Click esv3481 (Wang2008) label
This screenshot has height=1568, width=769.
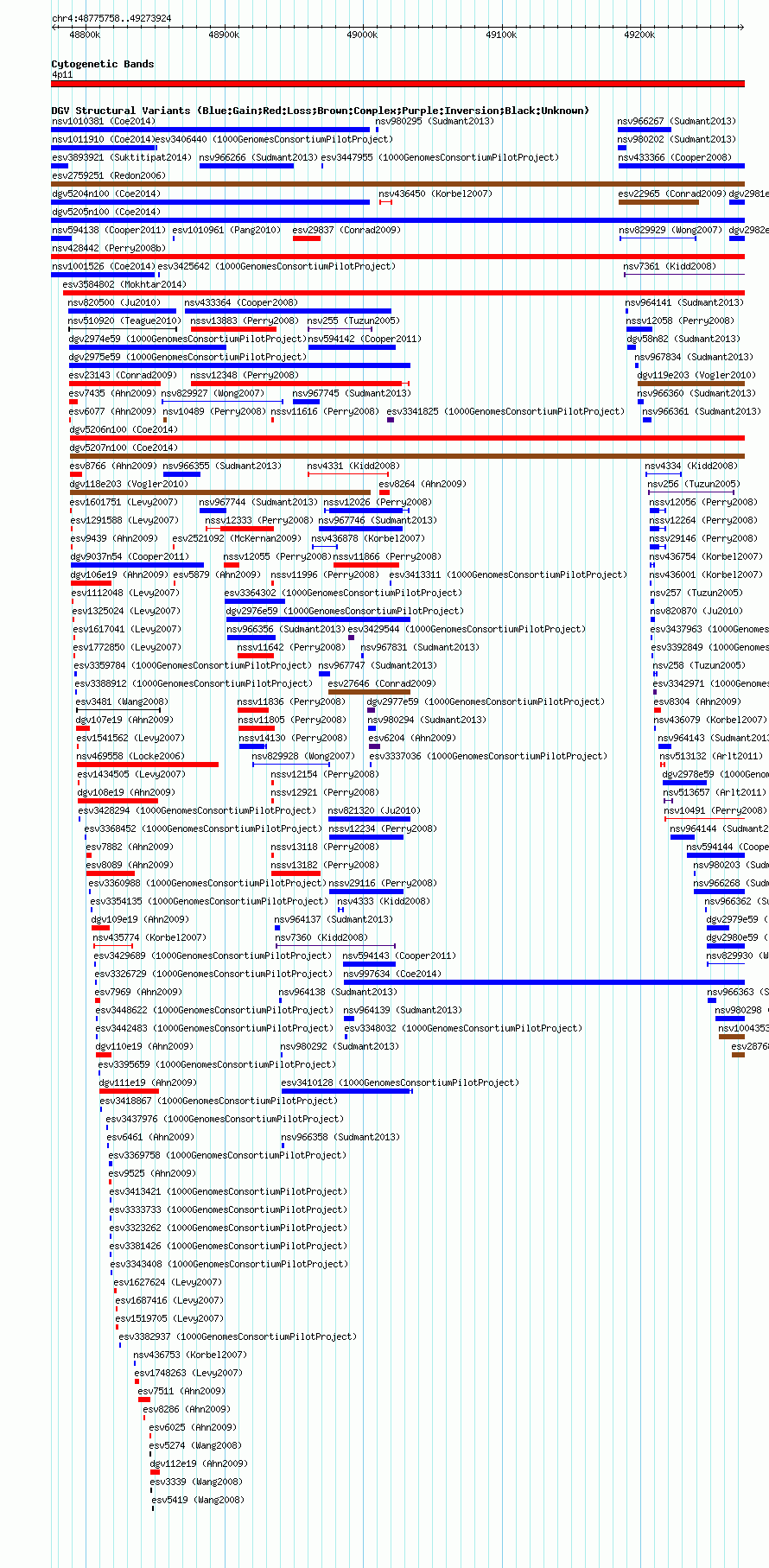(122, 701)
